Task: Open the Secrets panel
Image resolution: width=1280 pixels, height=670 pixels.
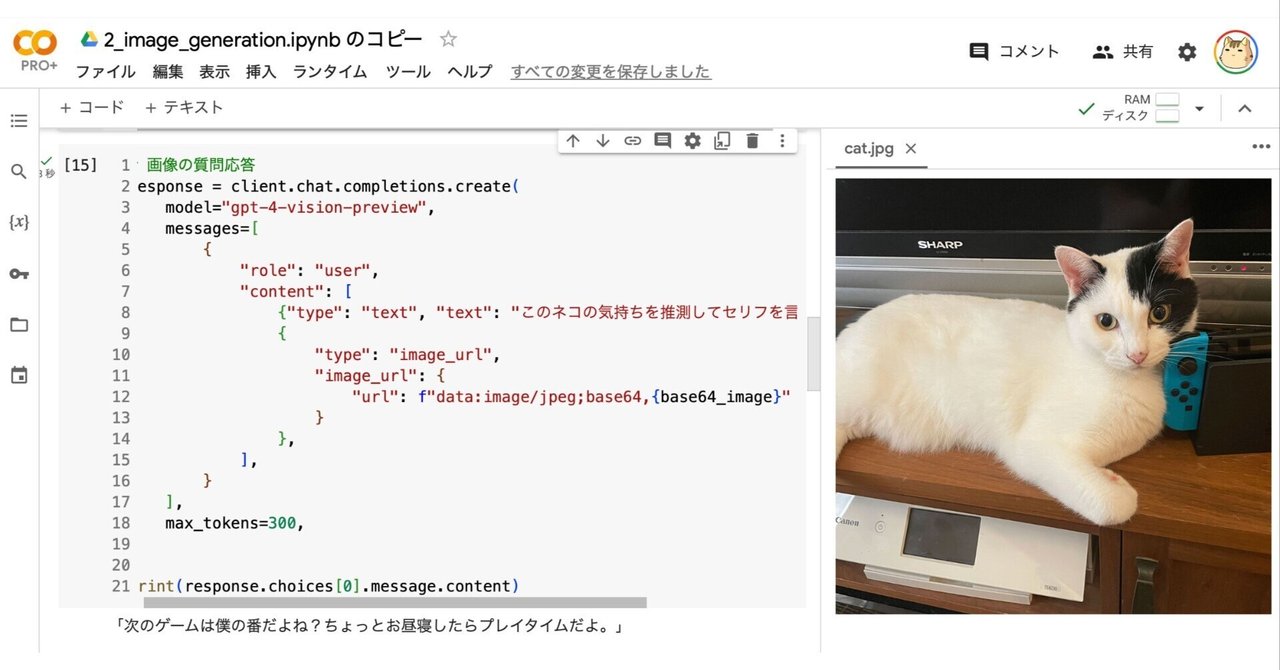Action: [18, 273]
